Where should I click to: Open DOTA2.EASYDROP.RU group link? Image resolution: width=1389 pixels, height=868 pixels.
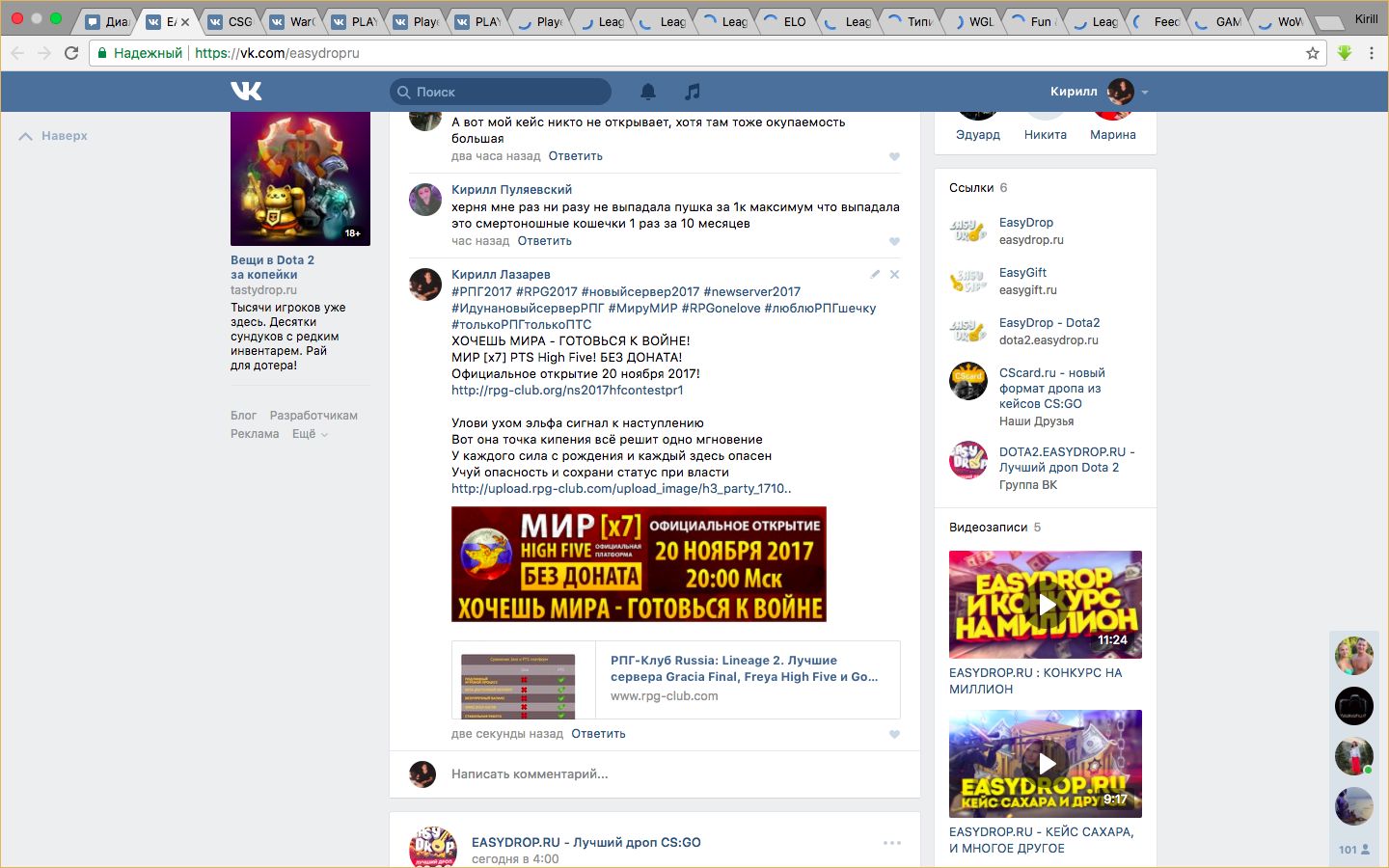click(x=1067, y=460)
